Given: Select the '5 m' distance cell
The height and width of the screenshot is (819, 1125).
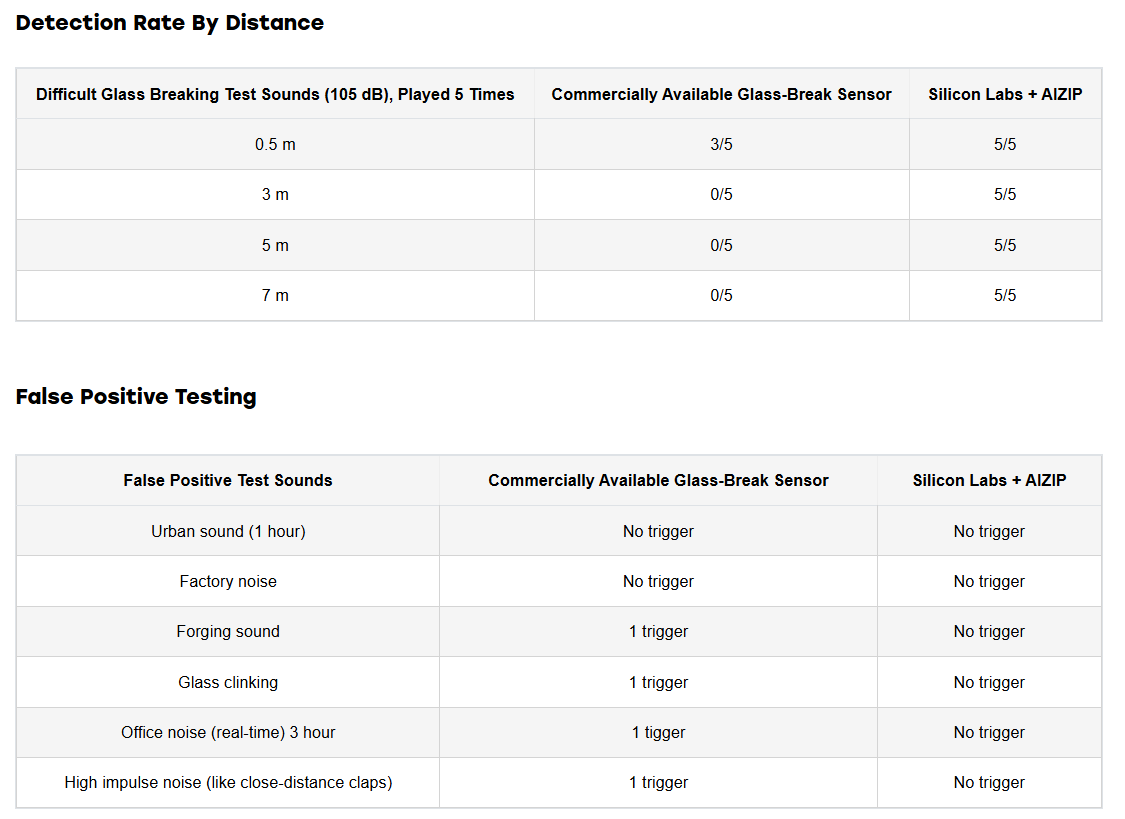Looking at the screenshot, I should (x=276, y=245).
